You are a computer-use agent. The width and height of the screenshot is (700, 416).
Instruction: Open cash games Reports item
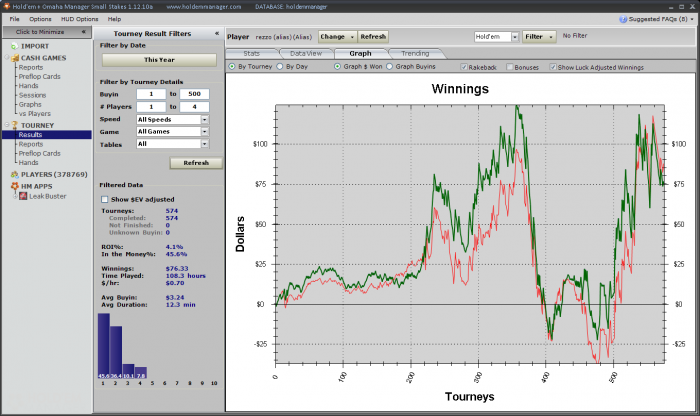coord(31,67)
